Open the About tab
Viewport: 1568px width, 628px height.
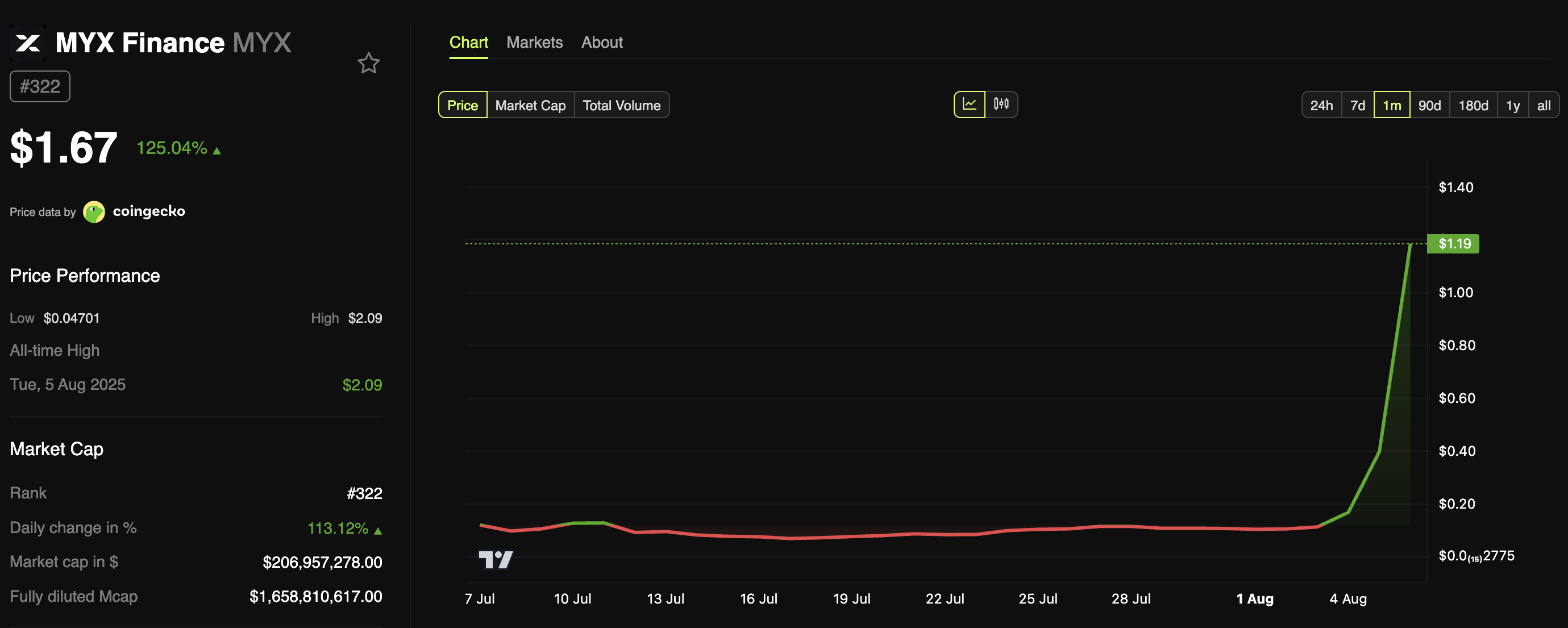click(x=601, y=43)
